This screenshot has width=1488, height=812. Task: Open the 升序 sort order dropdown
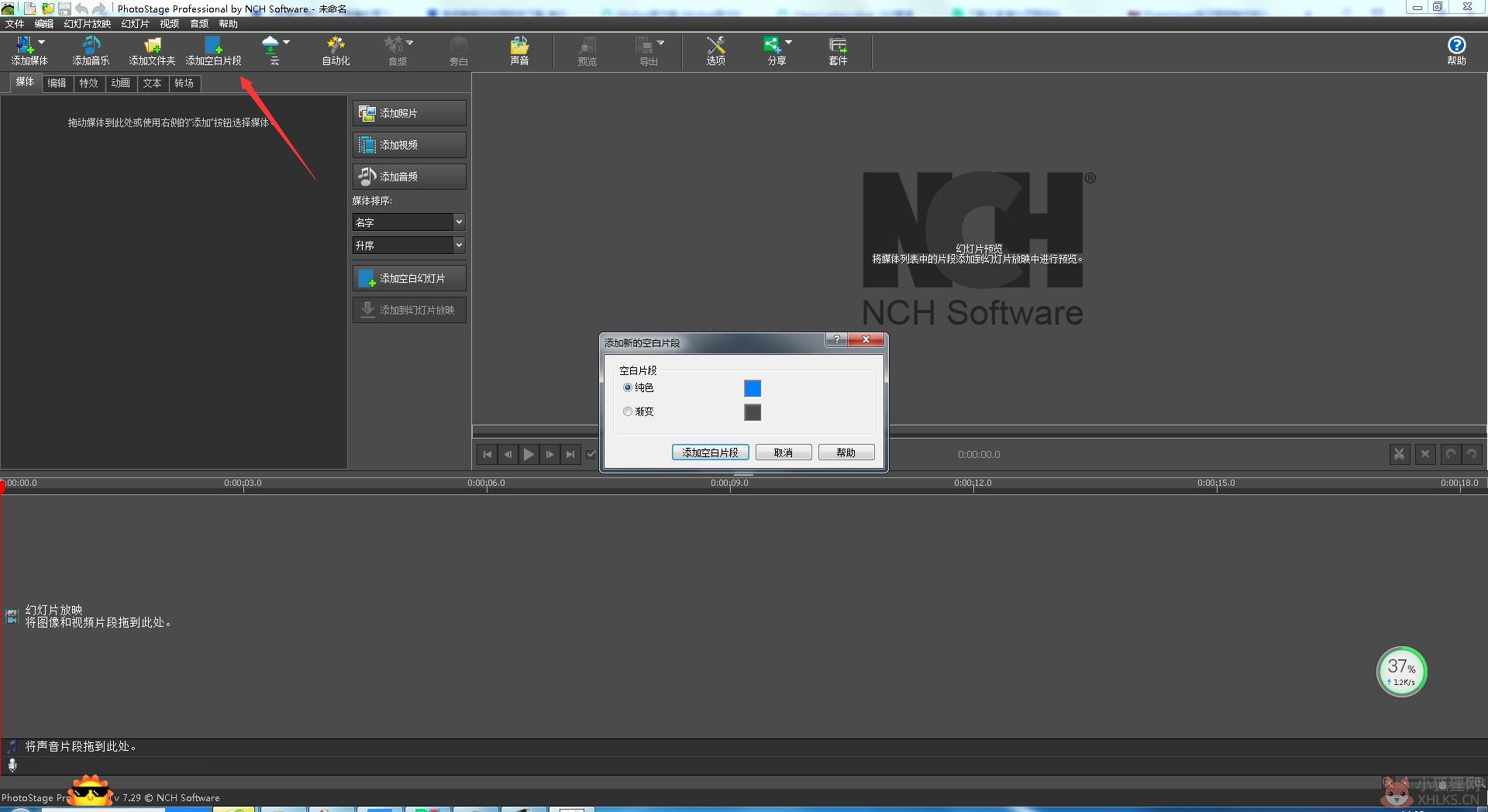tap(408, 245)
